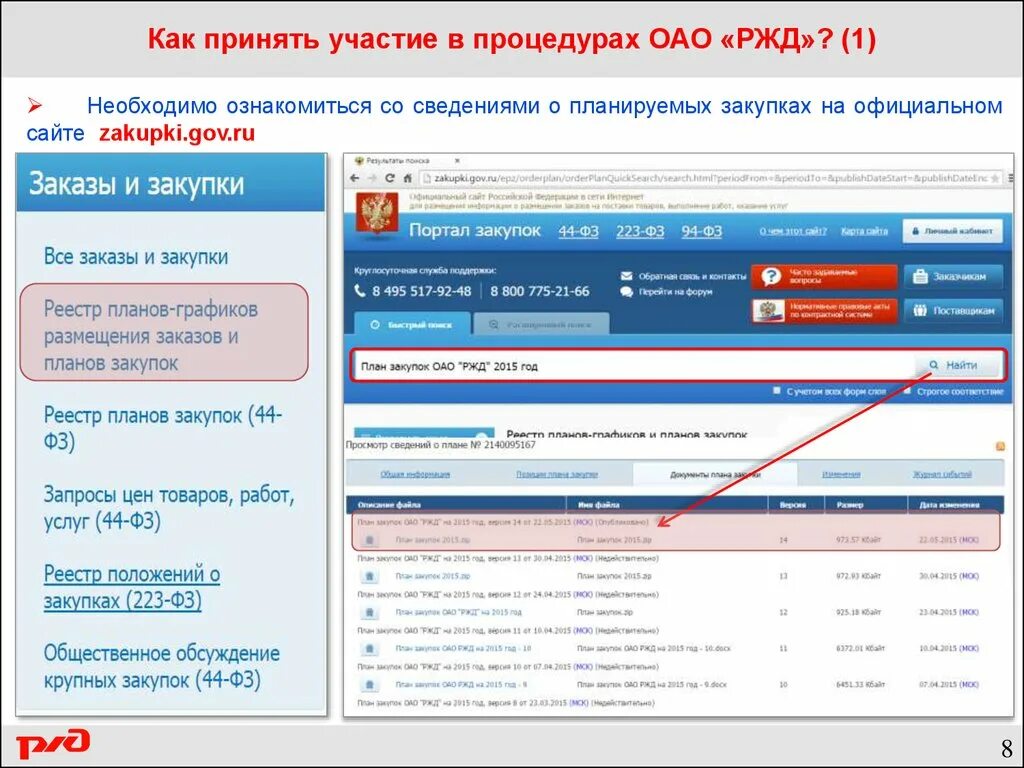This screenshot has height=768, width=1024.
Task: Open the 94-ФЗ portal link
Action: (x=702, y=231)
